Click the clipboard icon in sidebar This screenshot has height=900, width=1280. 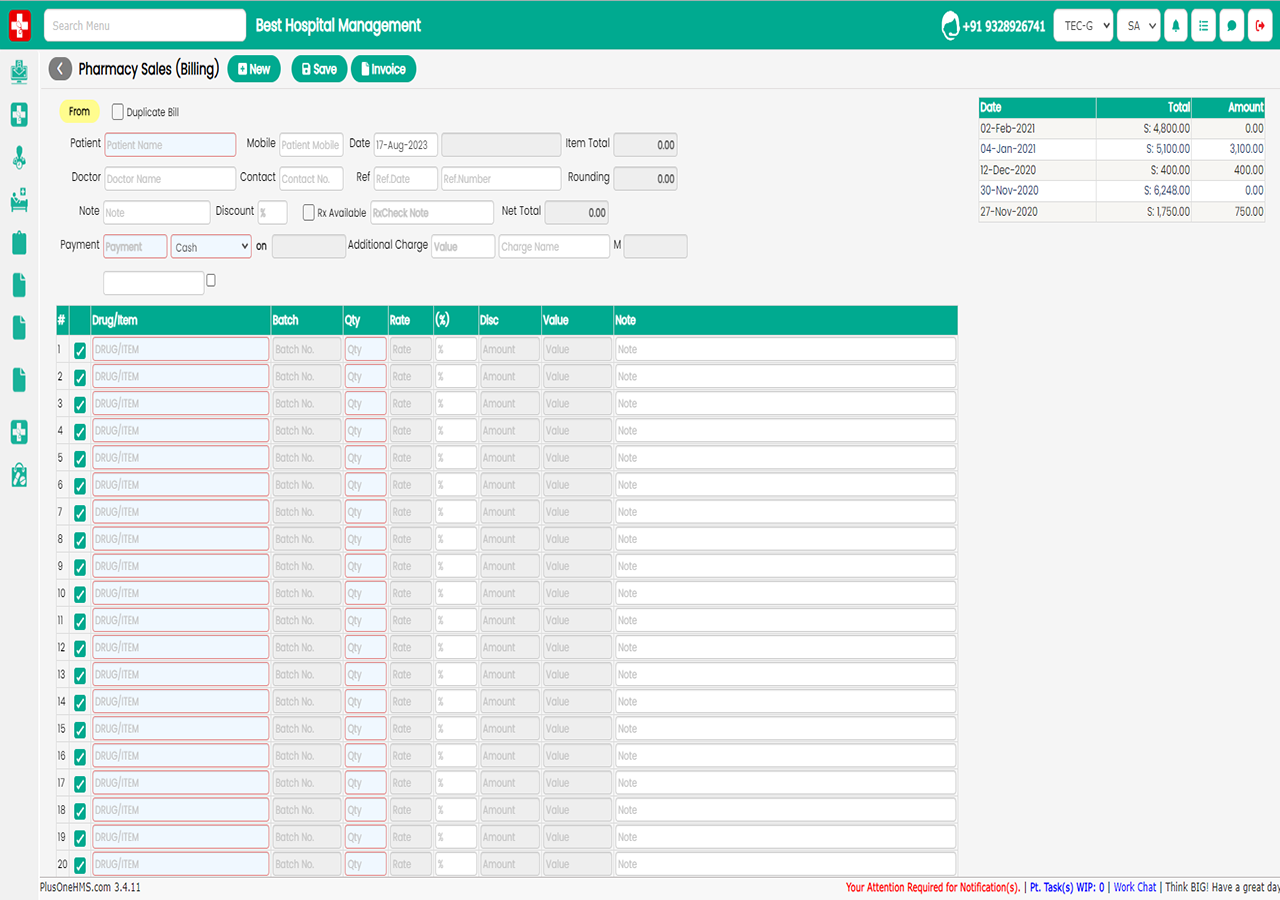coord(19,243)
